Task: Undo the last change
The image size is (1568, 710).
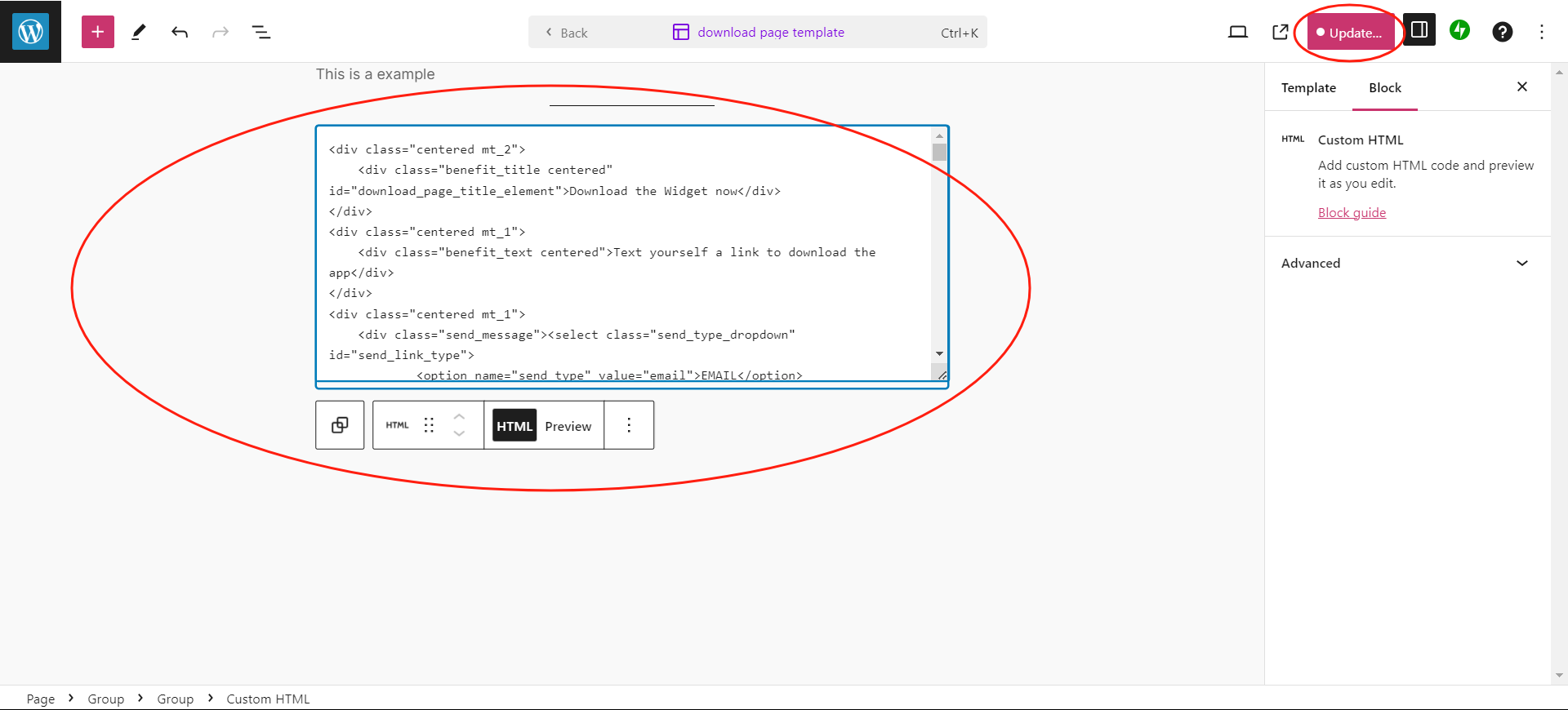Action: point(180,32)
